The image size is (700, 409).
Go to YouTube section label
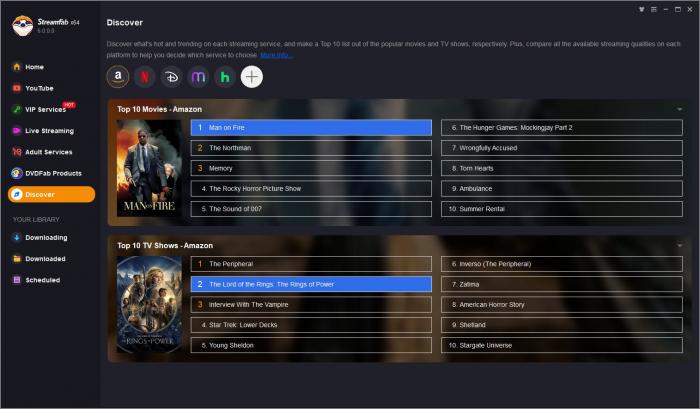(x=39, y=88)
